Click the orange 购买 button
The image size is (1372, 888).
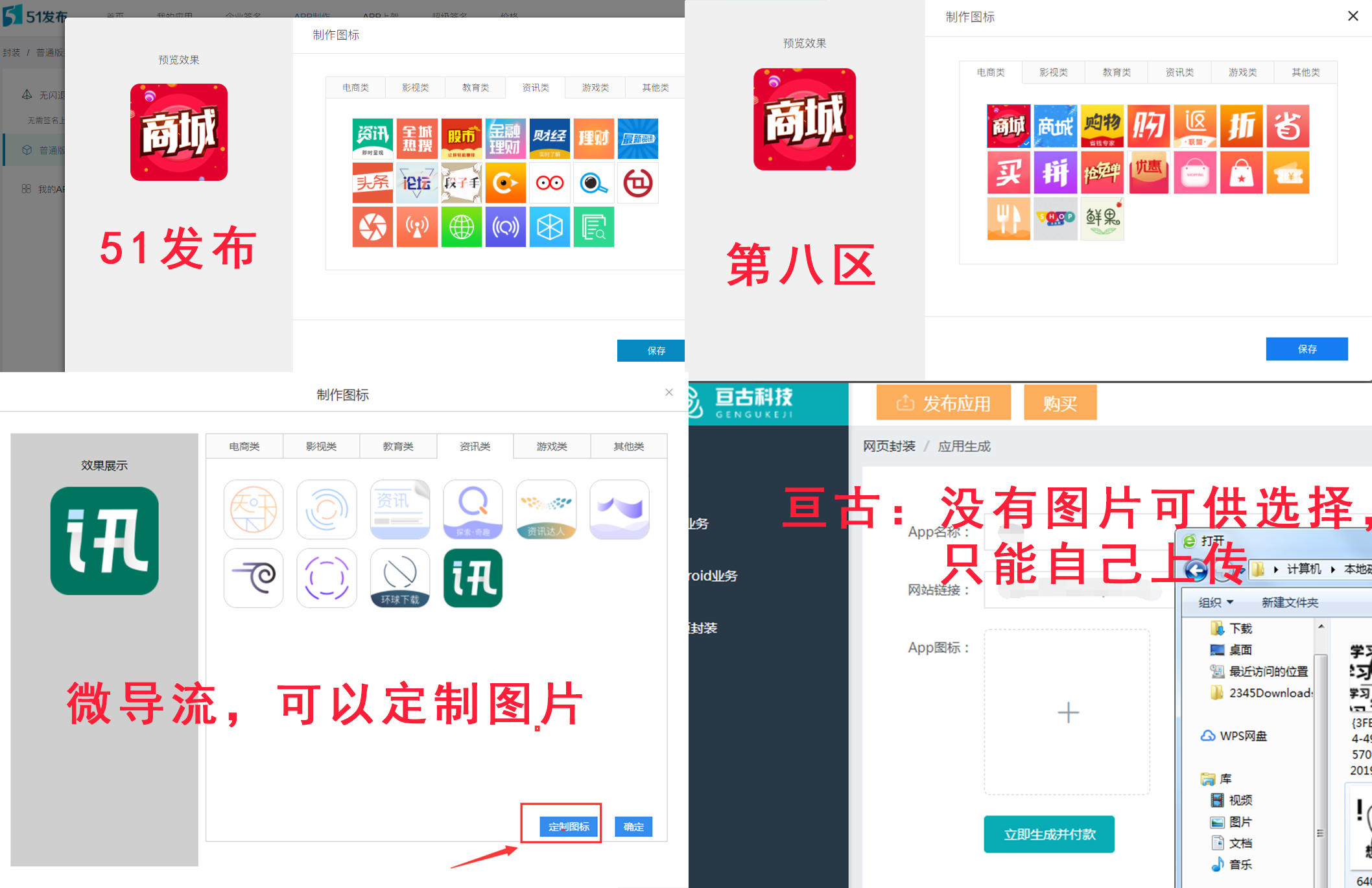(1060, 403)
